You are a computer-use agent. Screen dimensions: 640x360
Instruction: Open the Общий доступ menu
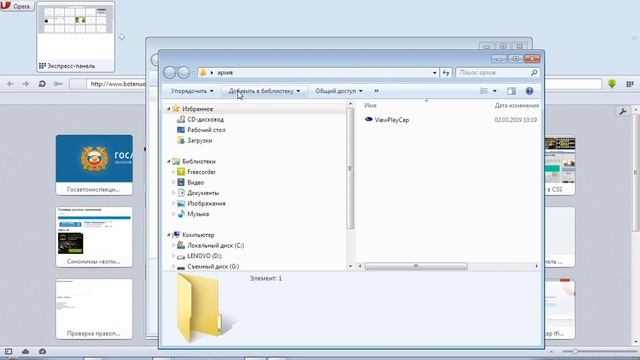pyautogui.click(x=338, y=91)
